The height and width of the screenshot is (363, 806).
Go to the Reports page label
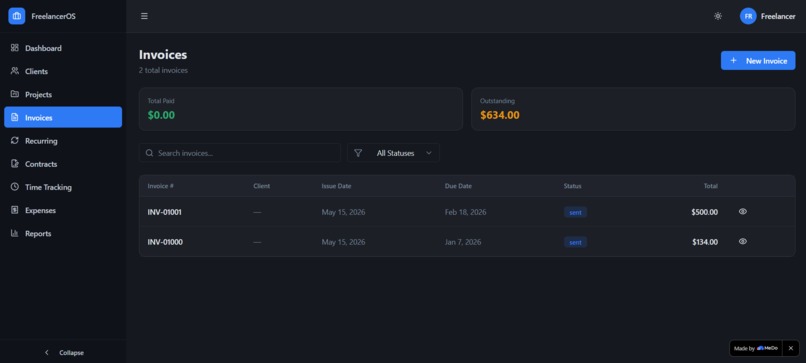click(x=38, y=233)
